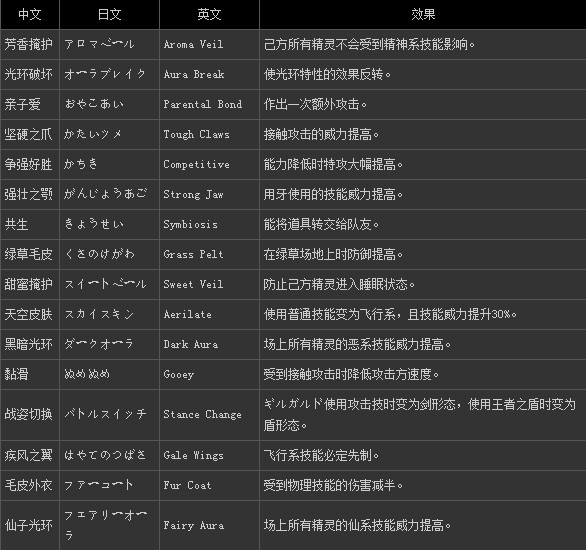The width and height of the screenshot is (586, 550).
Task: Select the Parental Bond cell
Action: [209, 104]
